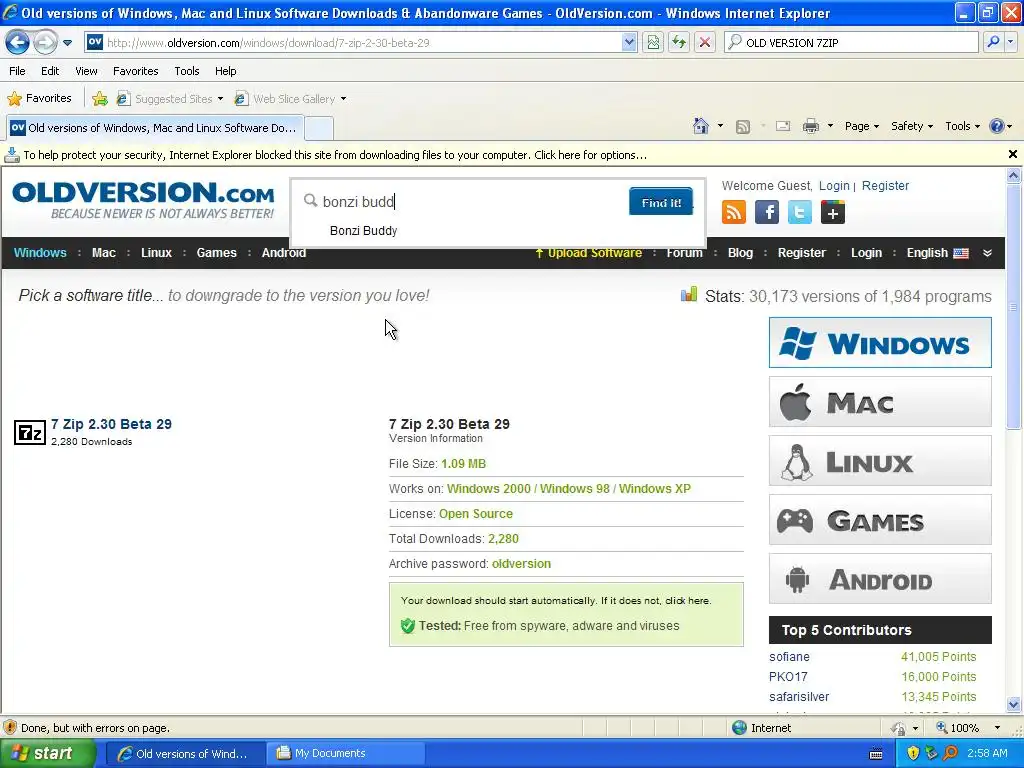Click the Add to Favorites Bar icon
This screenshot has height=768, width=1024.
100,99
